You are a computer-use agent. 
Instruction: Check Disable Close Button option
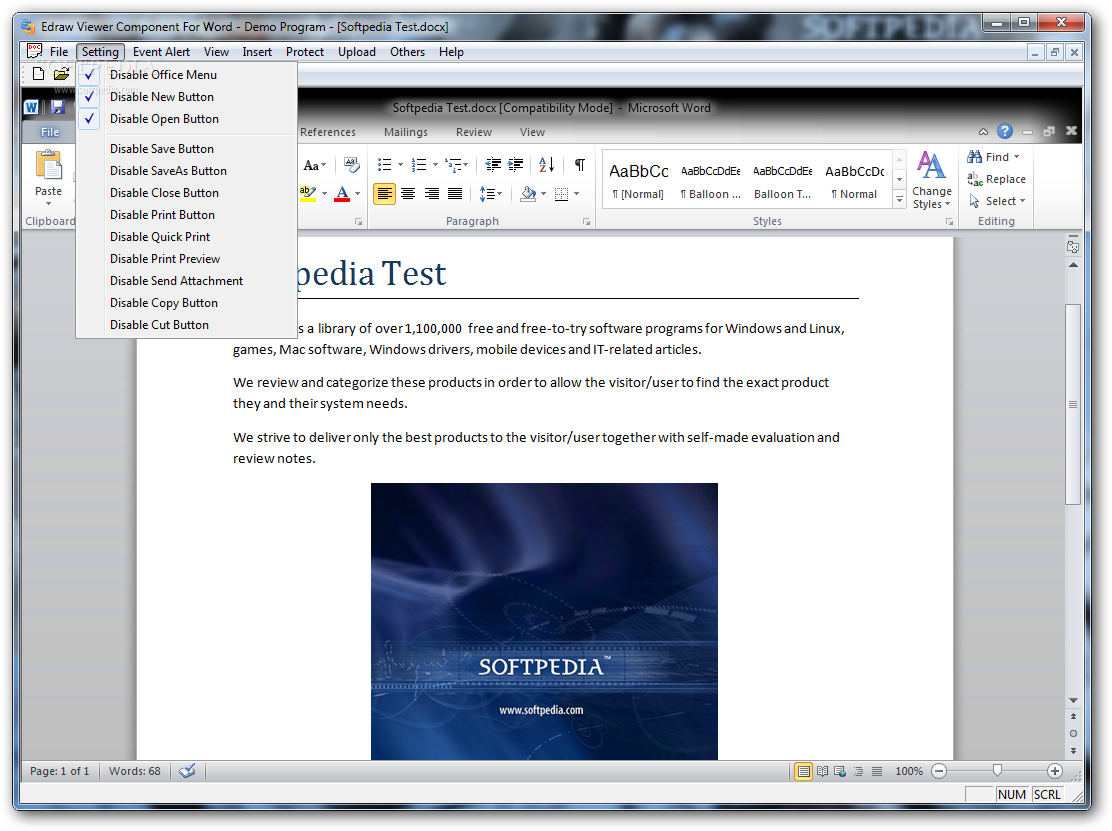point(186,192)
